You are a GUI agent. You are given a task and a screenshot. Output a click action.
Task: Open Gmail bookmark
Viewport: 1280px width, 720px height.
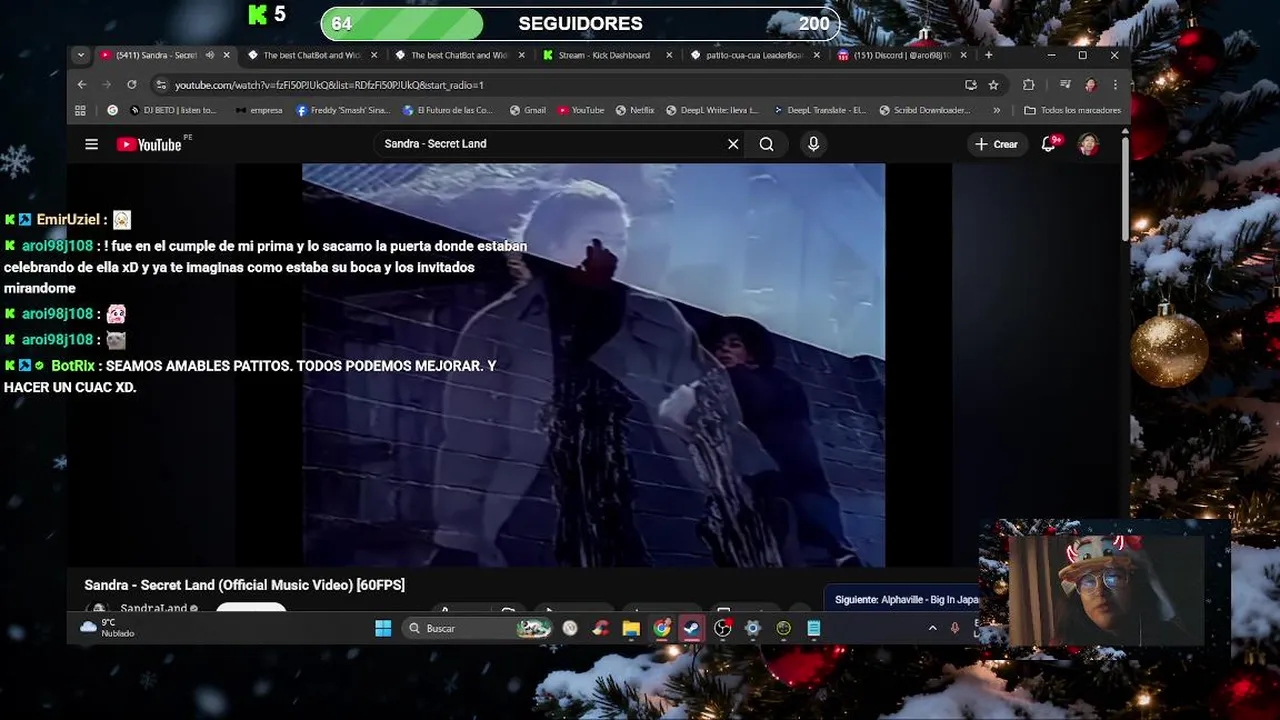tap(528, 110)
